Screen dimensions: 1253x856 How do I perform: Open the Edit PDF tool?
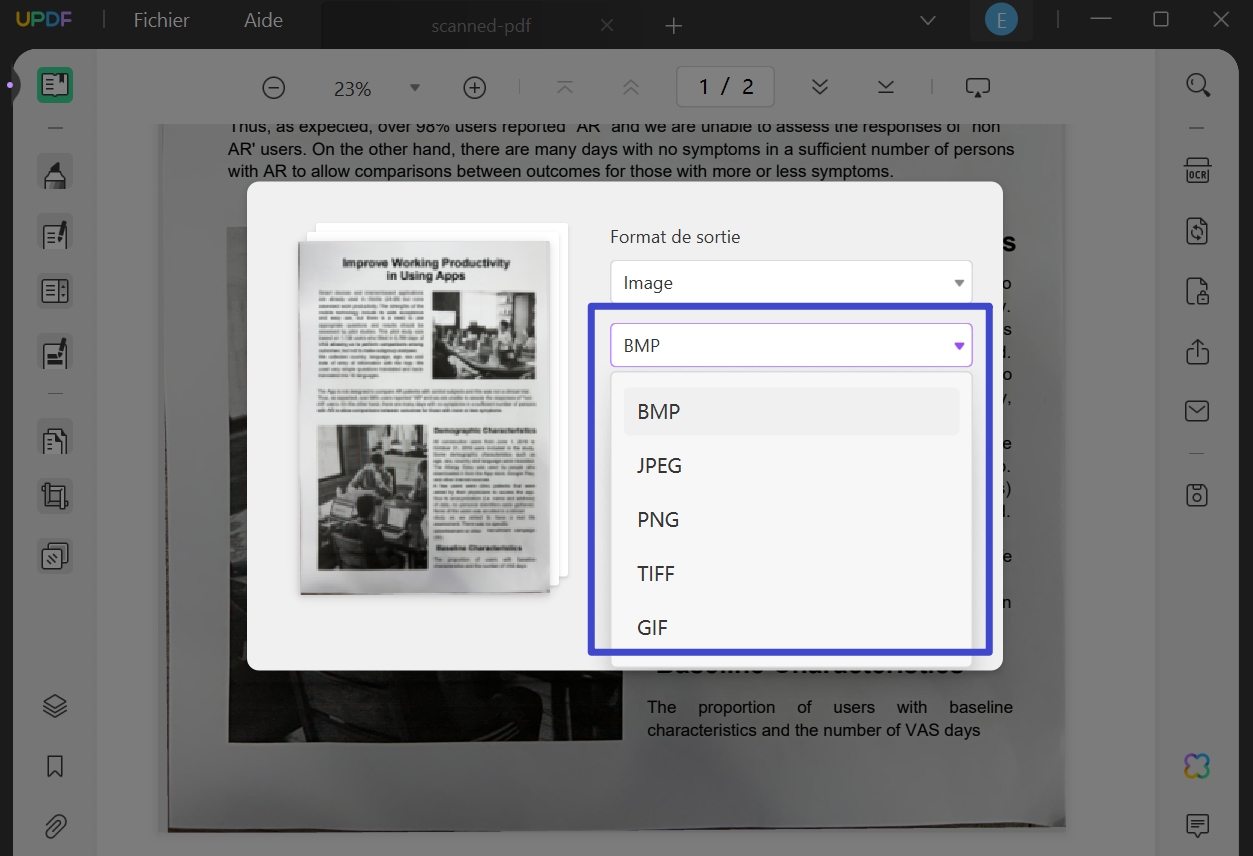(54, 232)
